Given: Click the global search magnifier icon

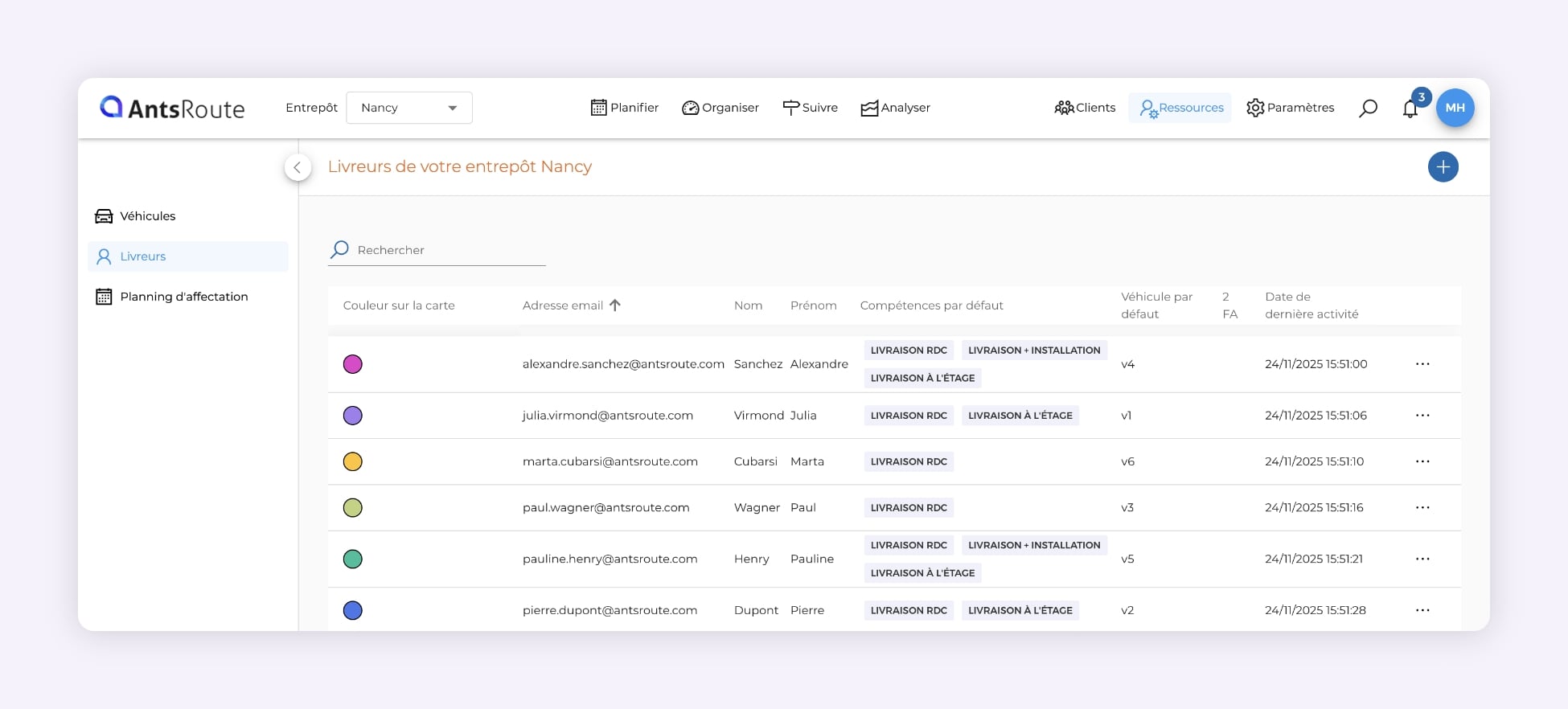Looking at the screenshot, I should tap(1368, 108).
